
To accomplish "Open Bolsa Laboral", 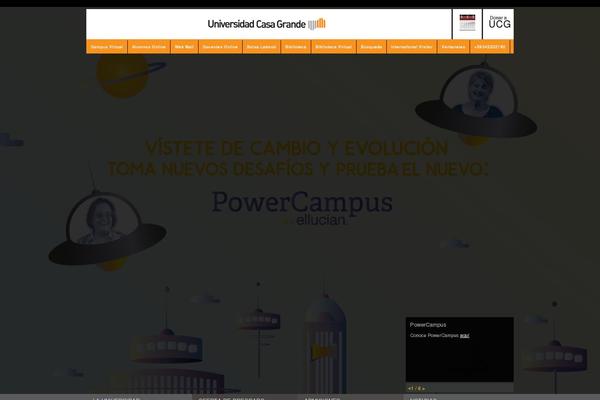I will pos(261,47).
